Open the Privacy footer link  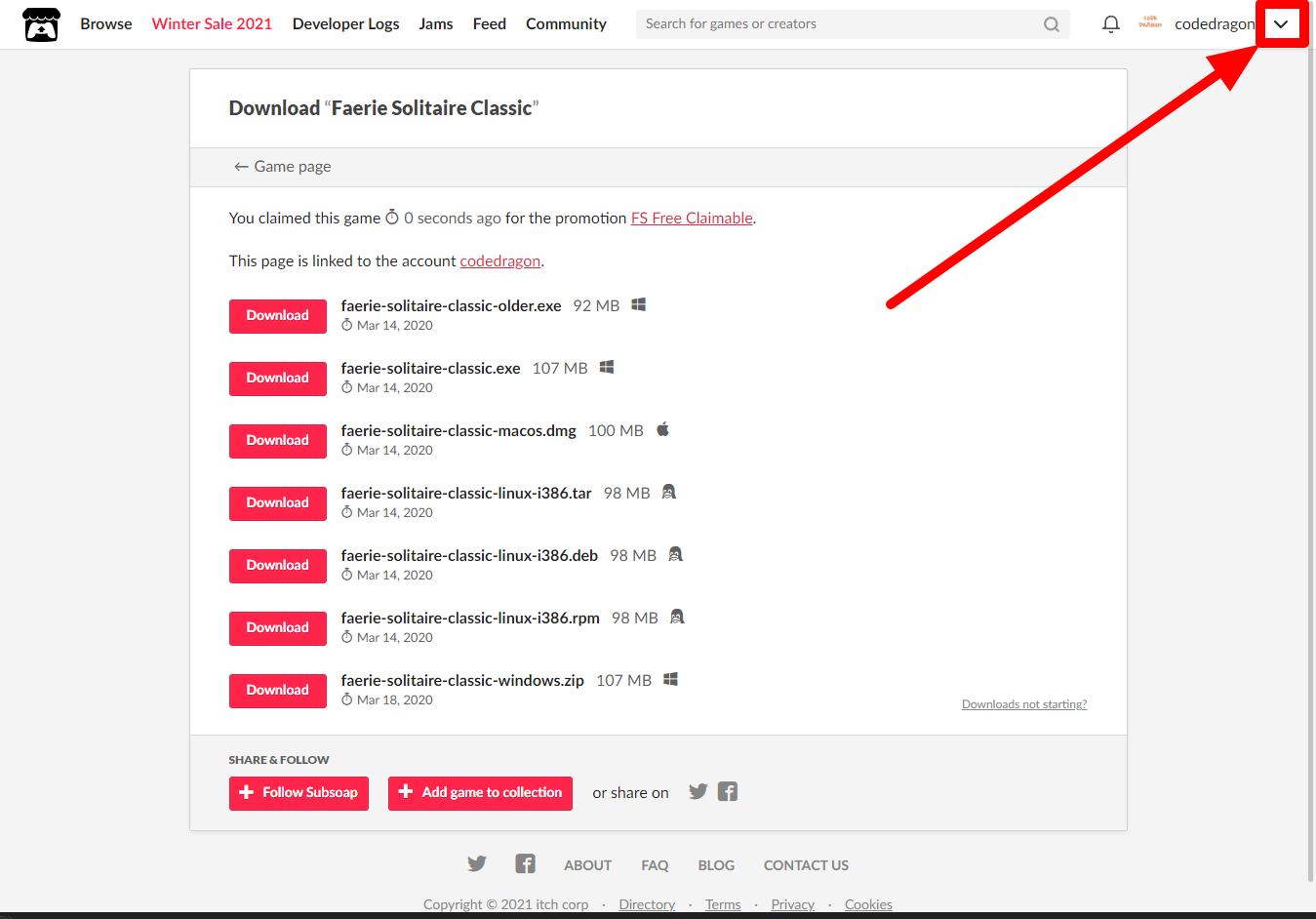pos(793,904)
